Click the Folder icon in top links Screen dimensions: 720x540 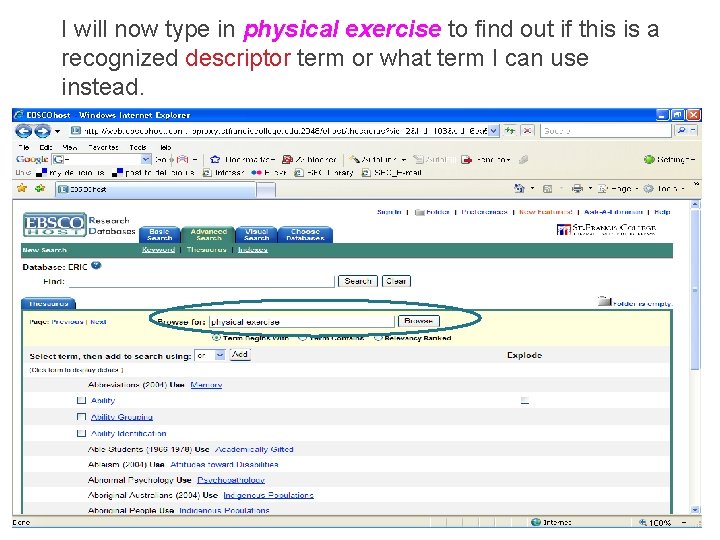[x=419, y=212]
